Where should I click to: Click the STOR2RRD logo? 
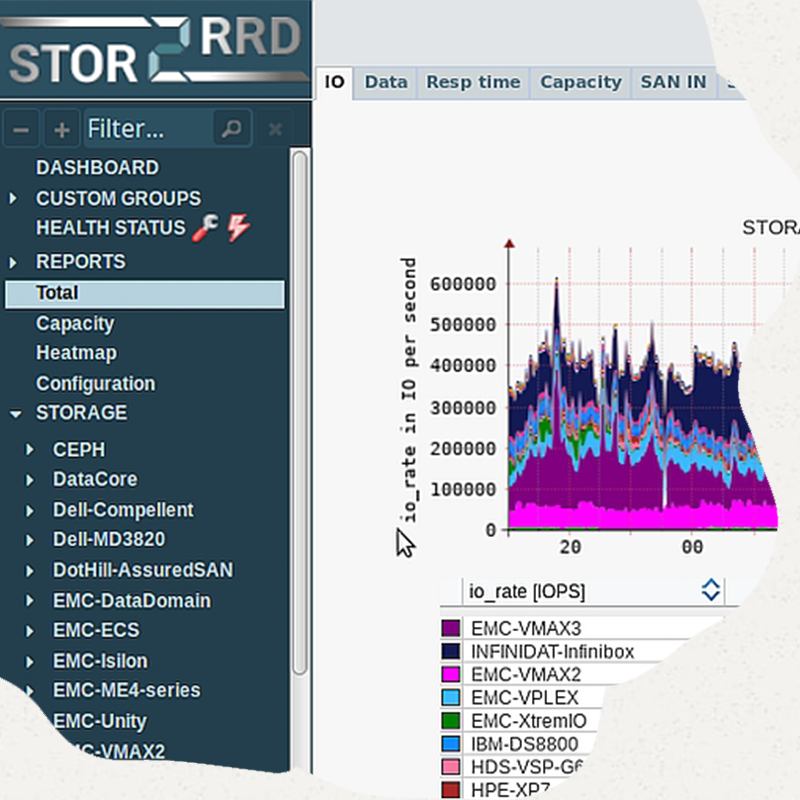click(155, 50)
